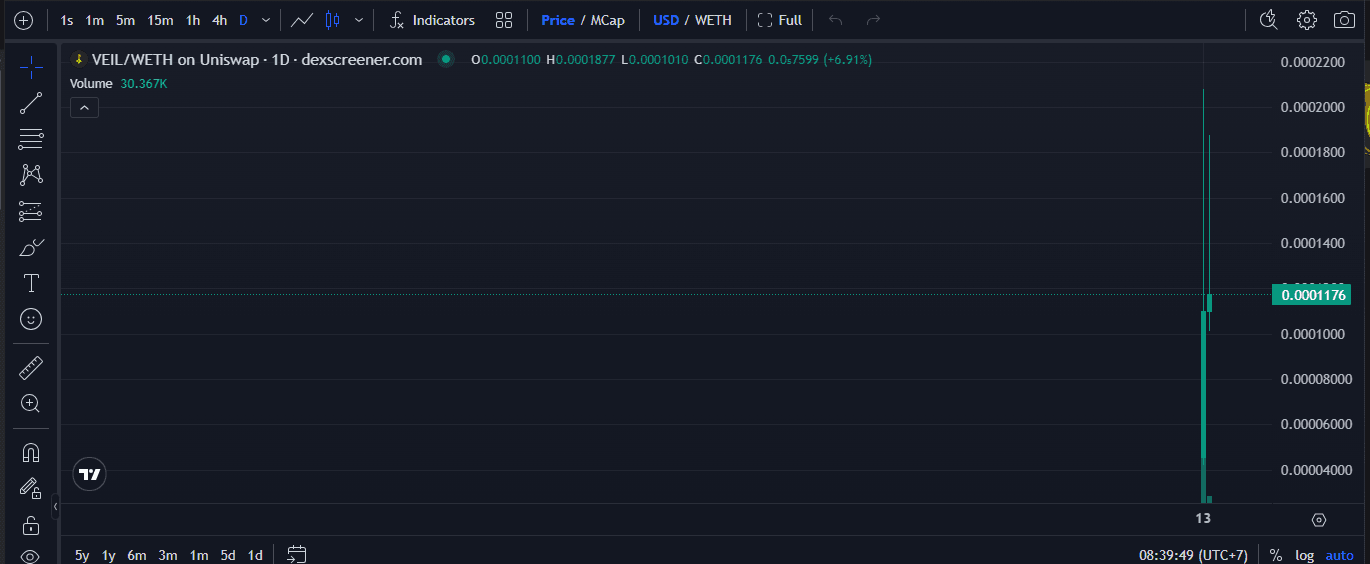Select the D daily interval

(243, 20)
